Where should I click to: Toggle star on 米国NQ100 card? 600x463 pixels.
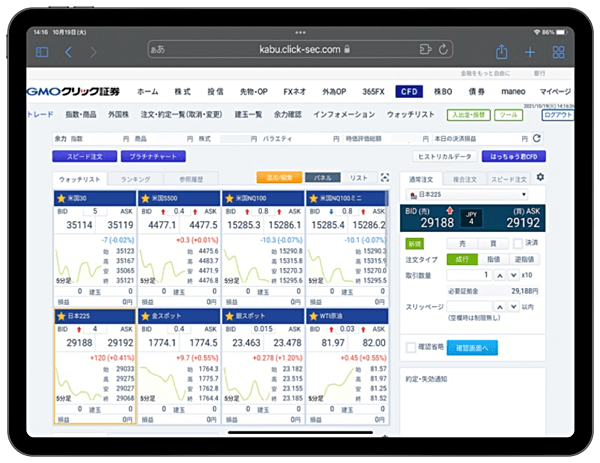230,198
